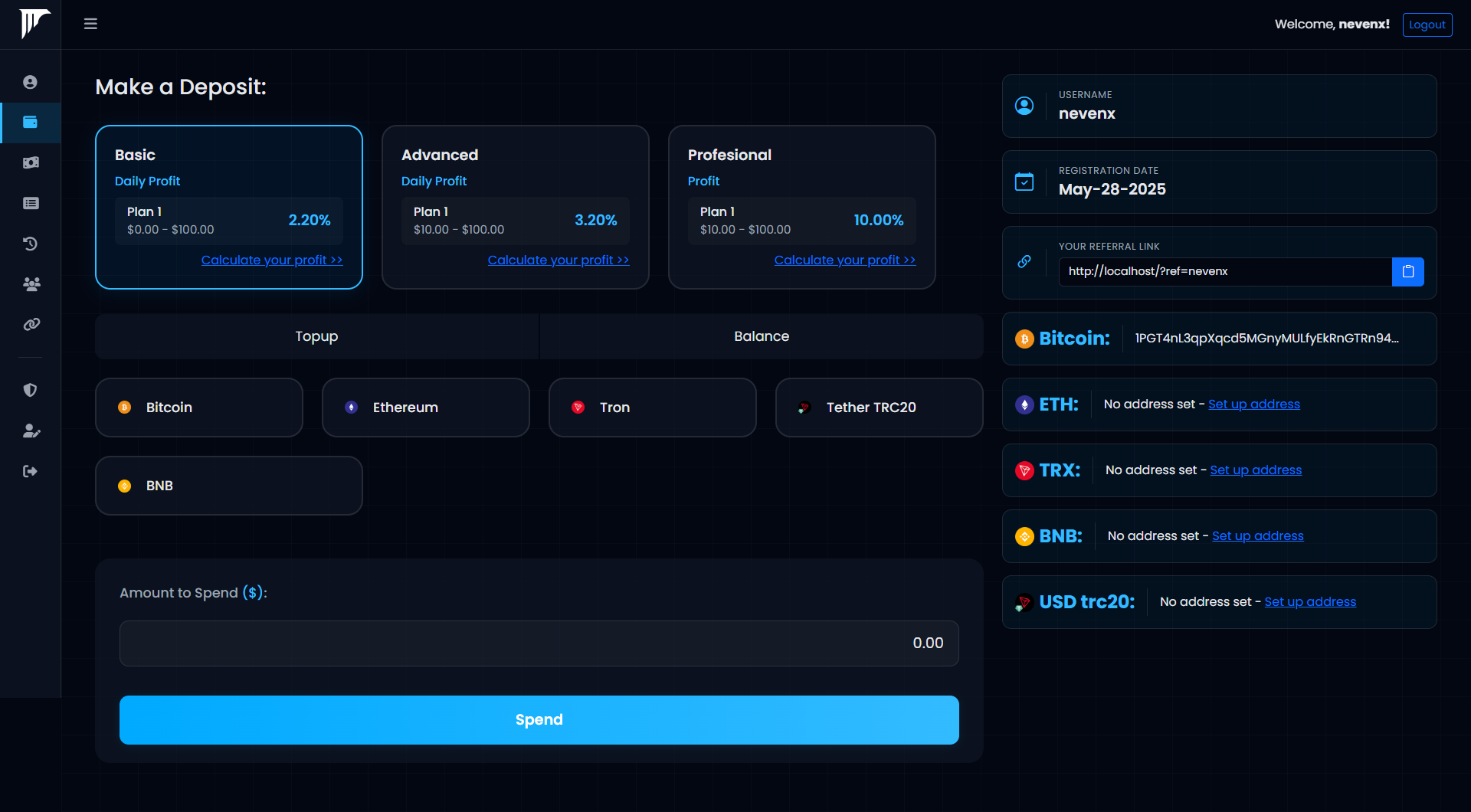The height and width of the screenshot is (812, 1471).
Task: Click the May-28-2025 registration date
Action: click(1112, 190)
